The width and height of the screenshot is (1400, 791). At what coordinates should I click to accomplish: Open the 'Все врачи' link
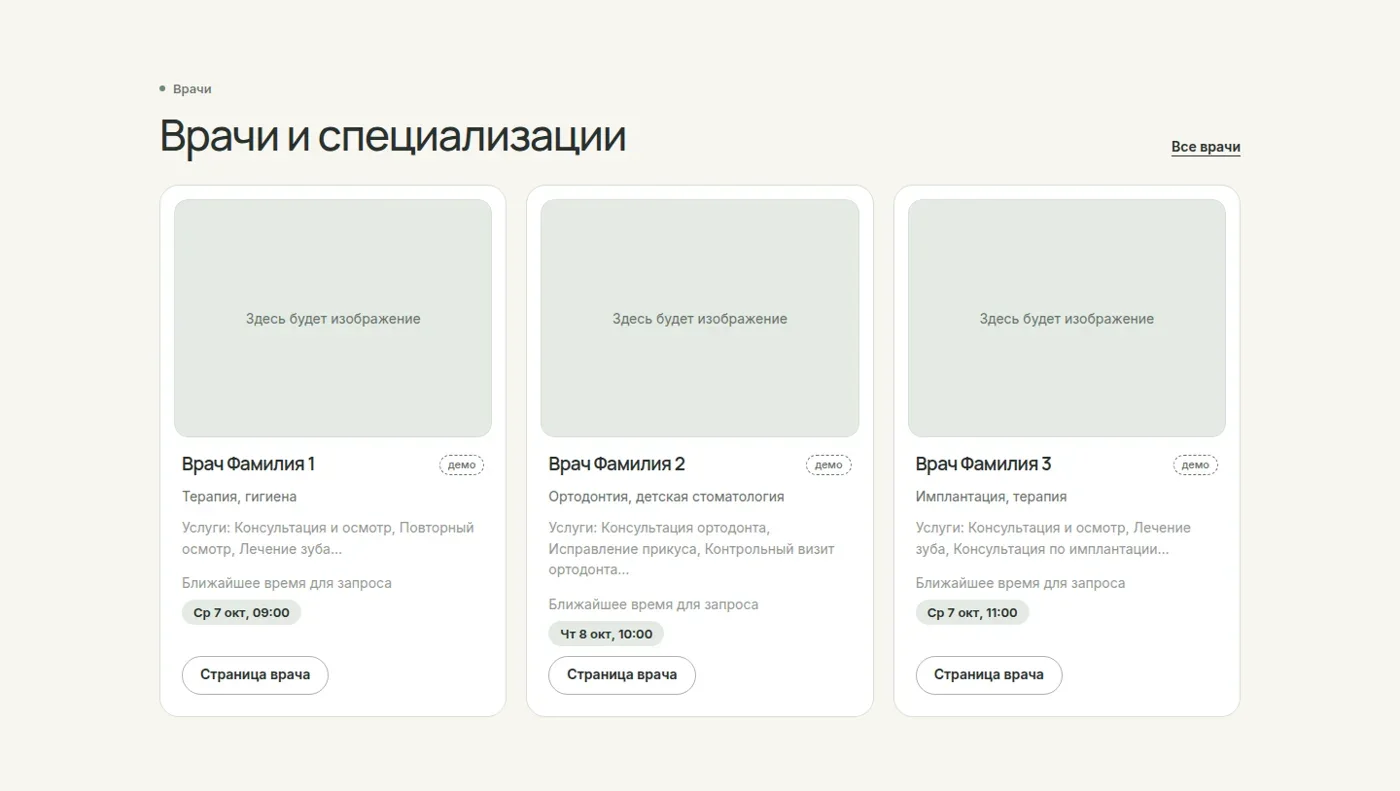[1205, 147]
